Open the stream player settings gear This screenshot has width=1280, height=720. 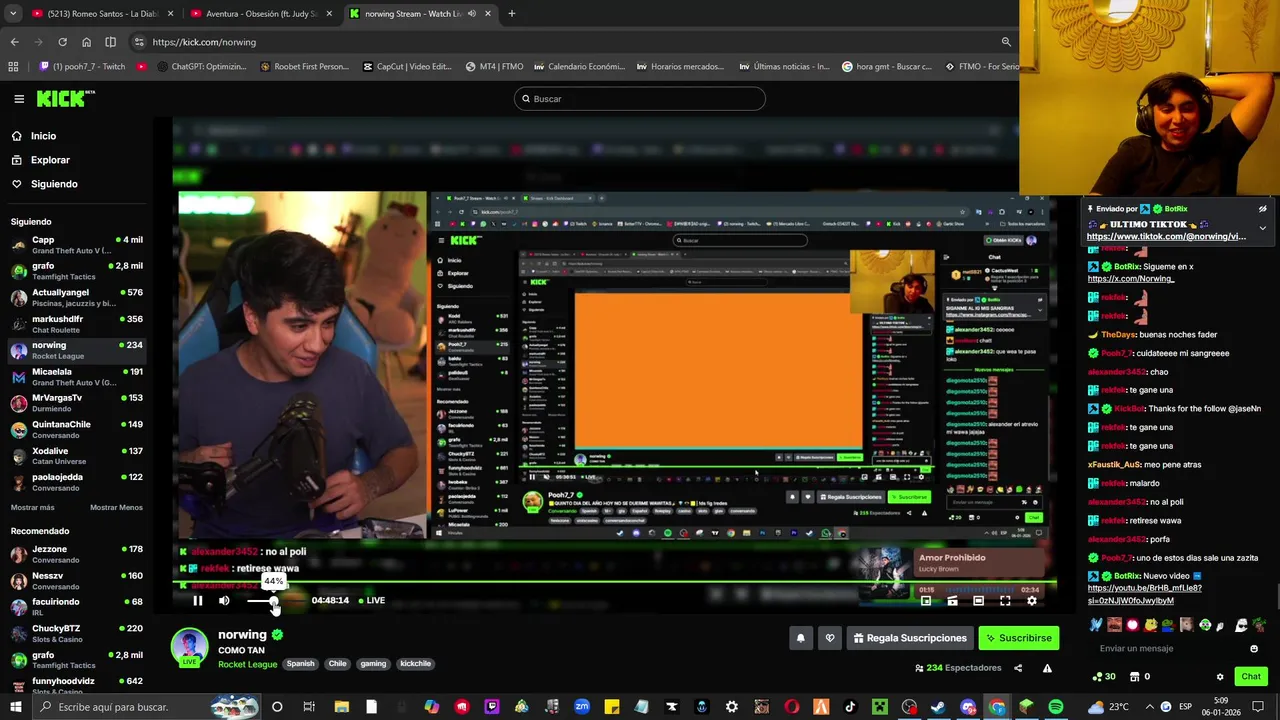(1032, 601)
